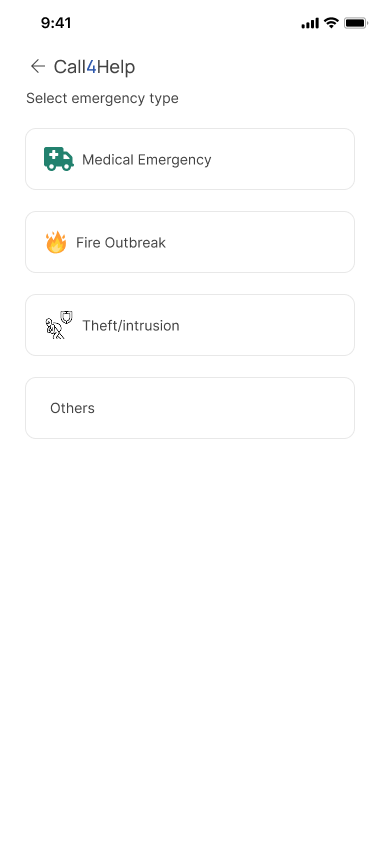Select the Others emergency option
The width and height of the screenshot is (390, 844).
(x=190, y=408)
